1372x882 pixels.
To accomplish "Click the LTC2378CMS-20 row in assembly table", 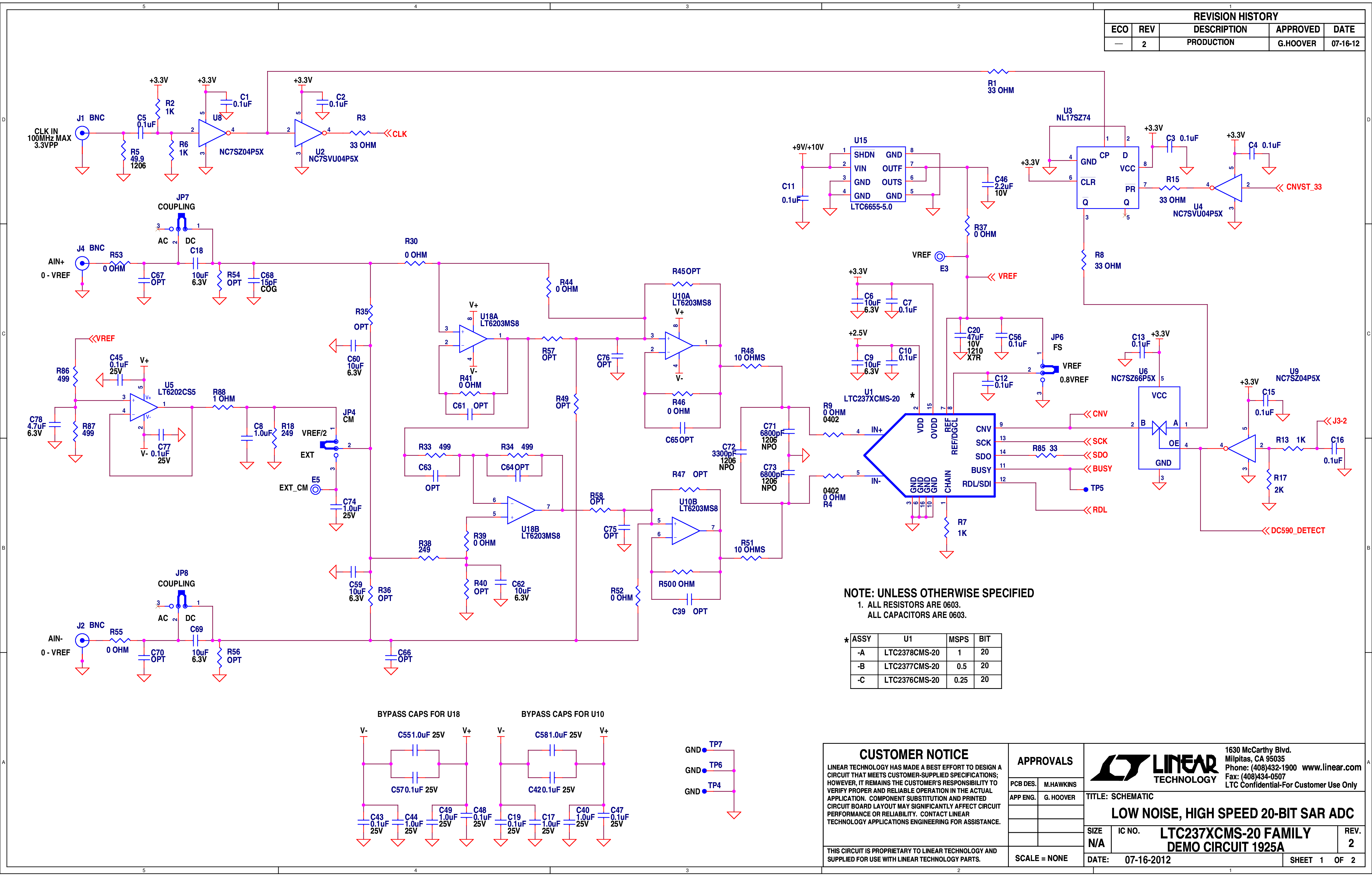I will pos(926,652).
